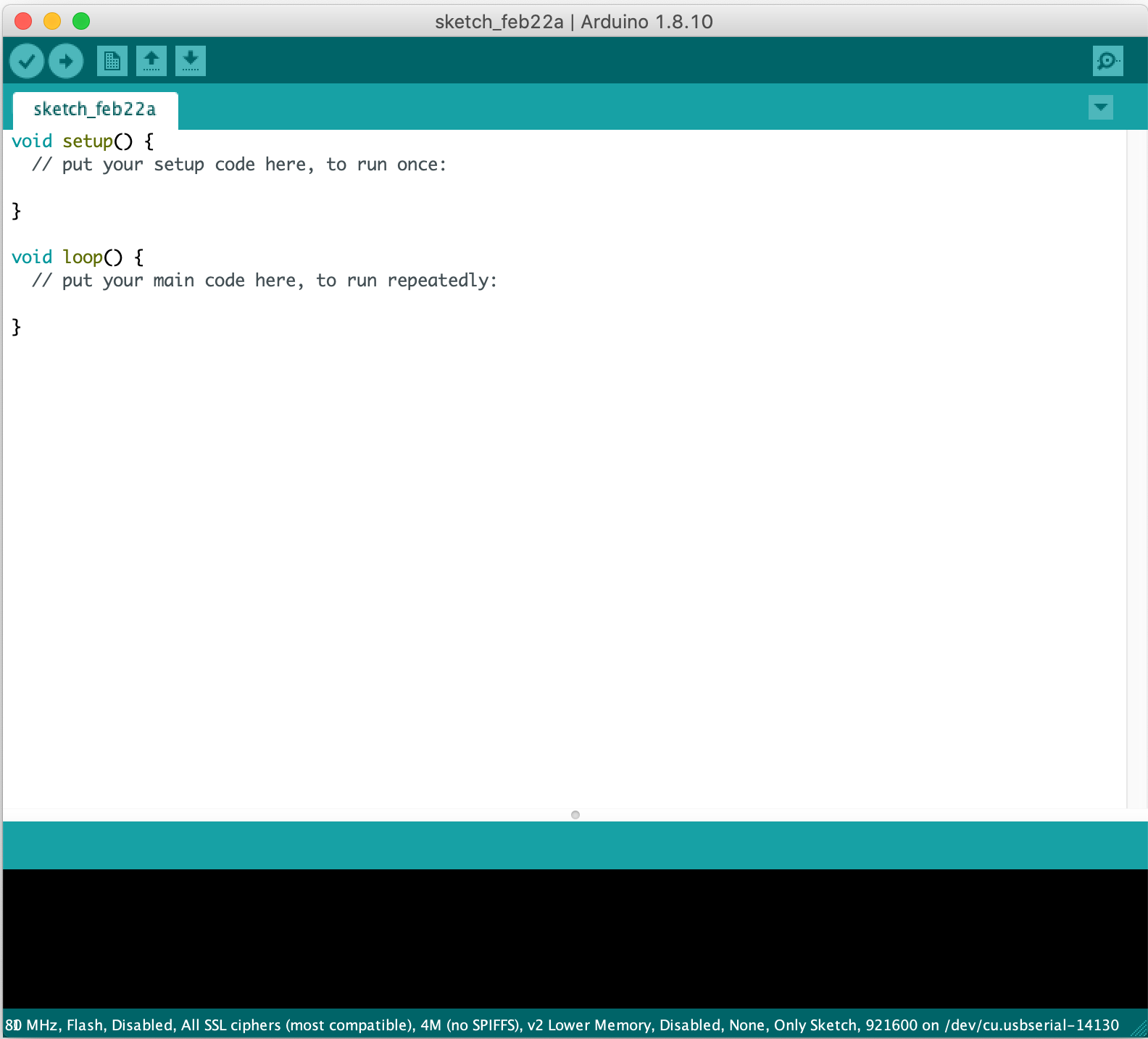Viewport: 1148px width, 1039px height.
Task: Switch to the sketch_feb22a tab
Action: click(95, 109)
